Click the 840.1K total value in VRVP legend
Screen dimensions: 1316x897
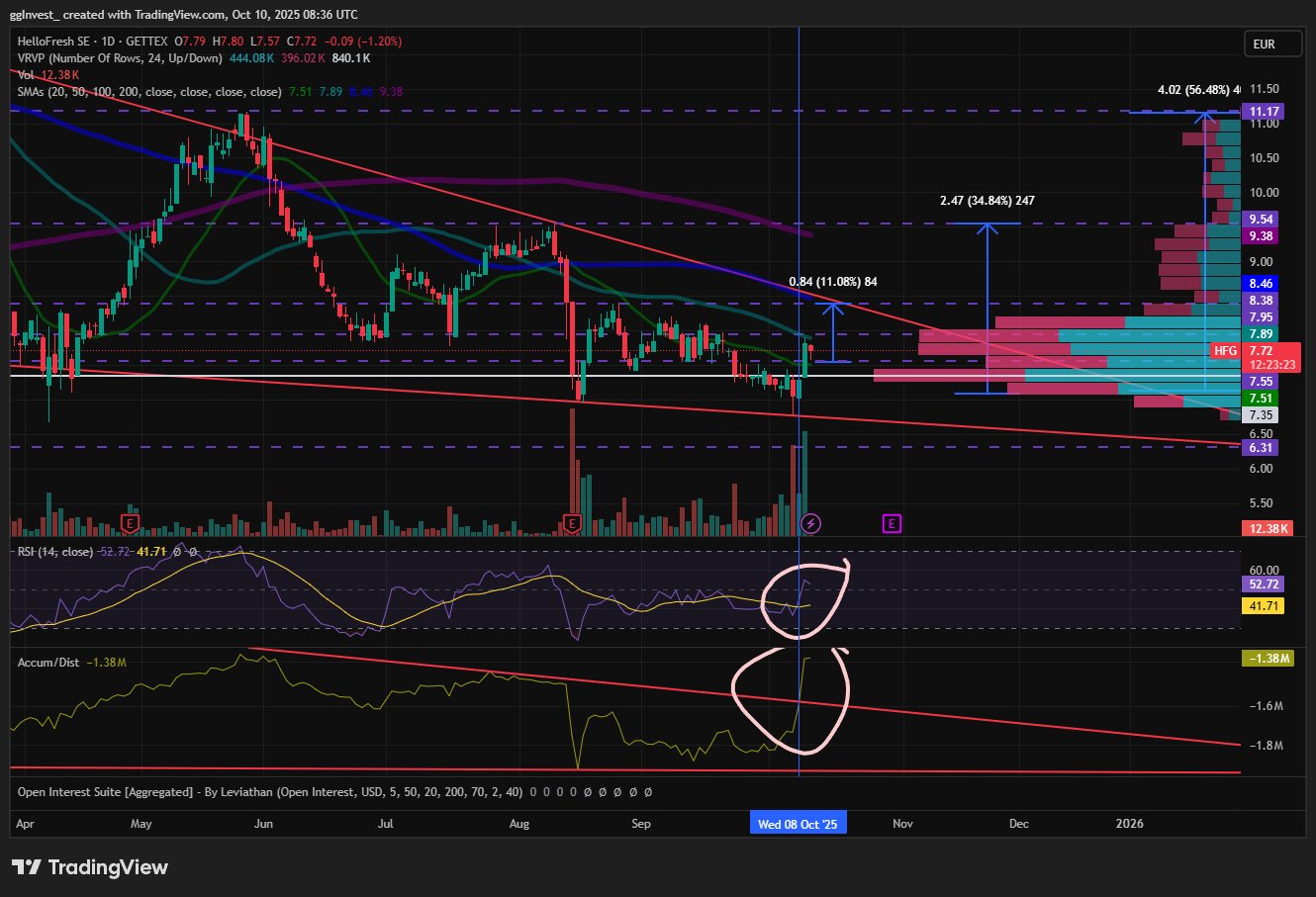(x=351, y=58)
